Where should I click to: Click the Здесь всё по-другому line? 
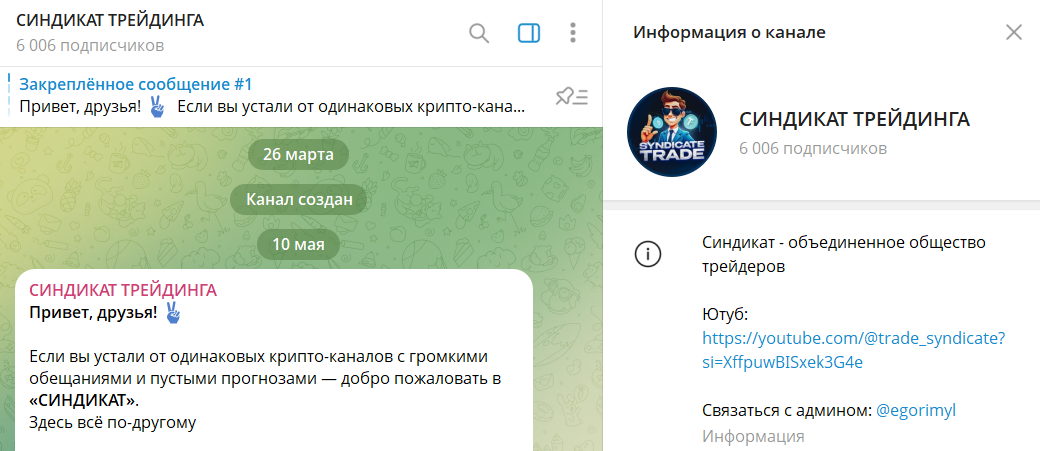coord(113,422)
